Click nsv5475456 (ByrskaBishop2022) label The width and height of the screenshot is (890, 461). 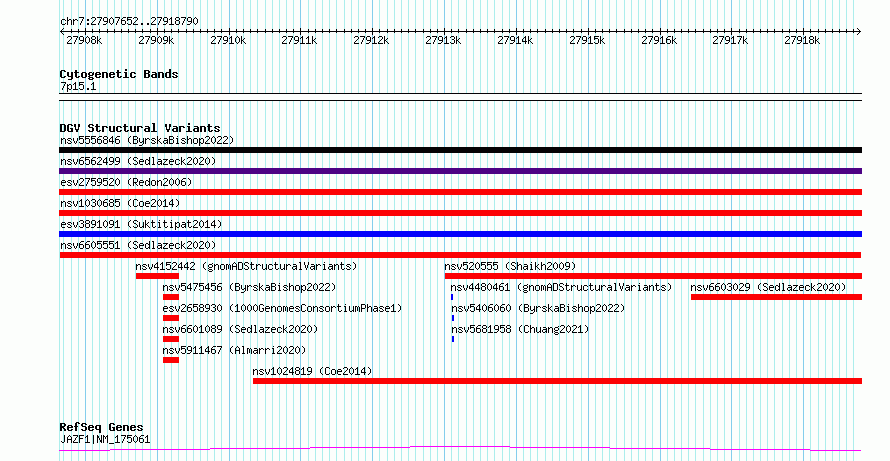click(x=249, y=287)
